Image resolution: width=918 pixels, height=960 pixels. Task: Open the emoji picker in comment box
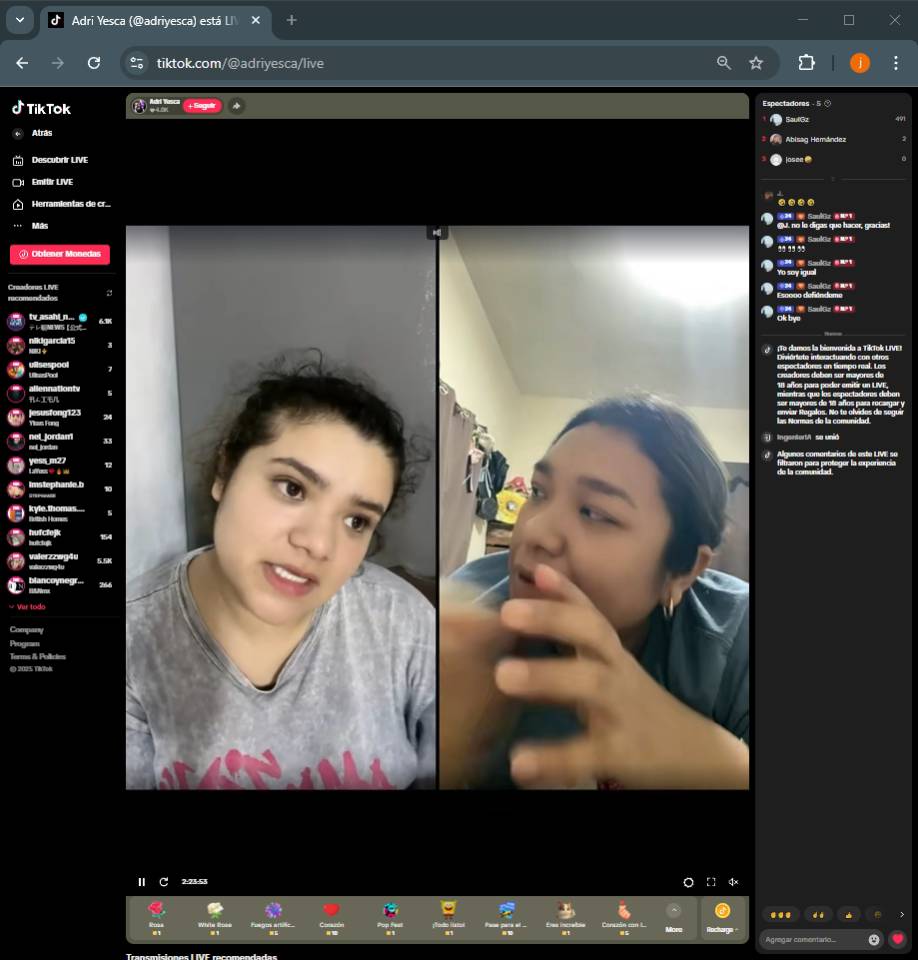[x=874, y=939]
